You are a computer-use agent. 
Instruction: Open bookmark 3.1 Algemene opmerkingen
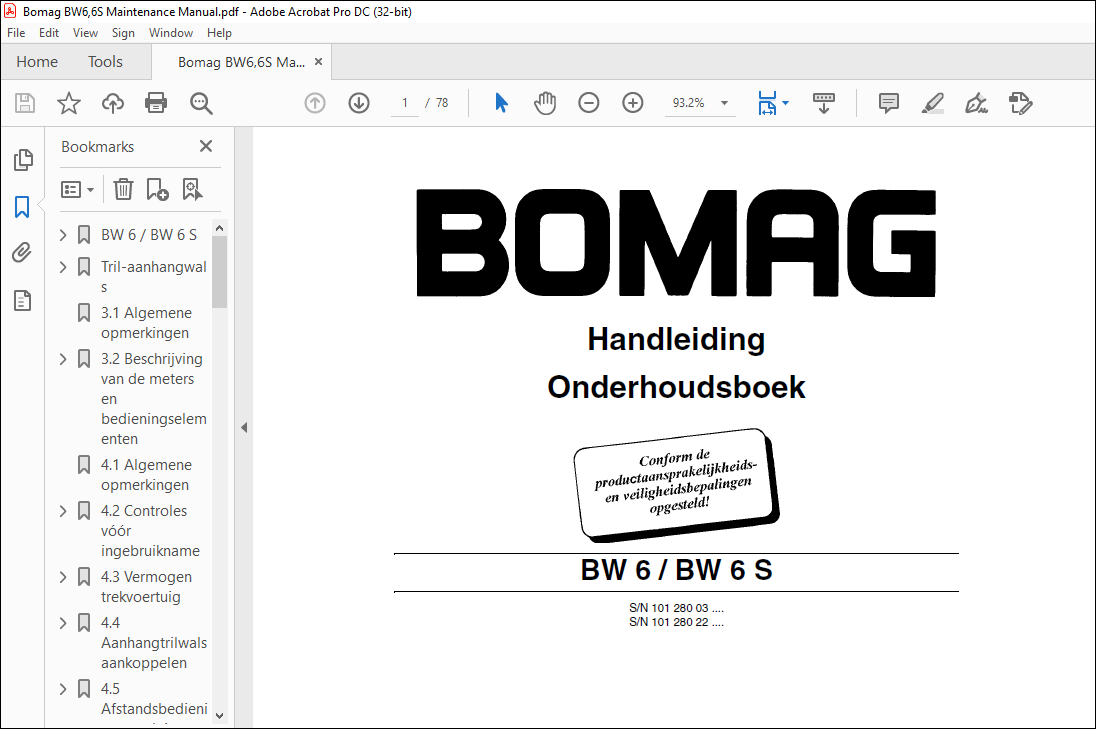coord(145,323)
